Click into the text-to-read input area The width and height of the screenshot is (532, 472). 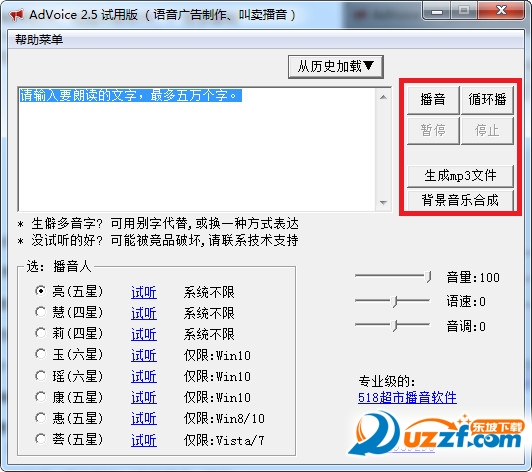click(197, 149)
